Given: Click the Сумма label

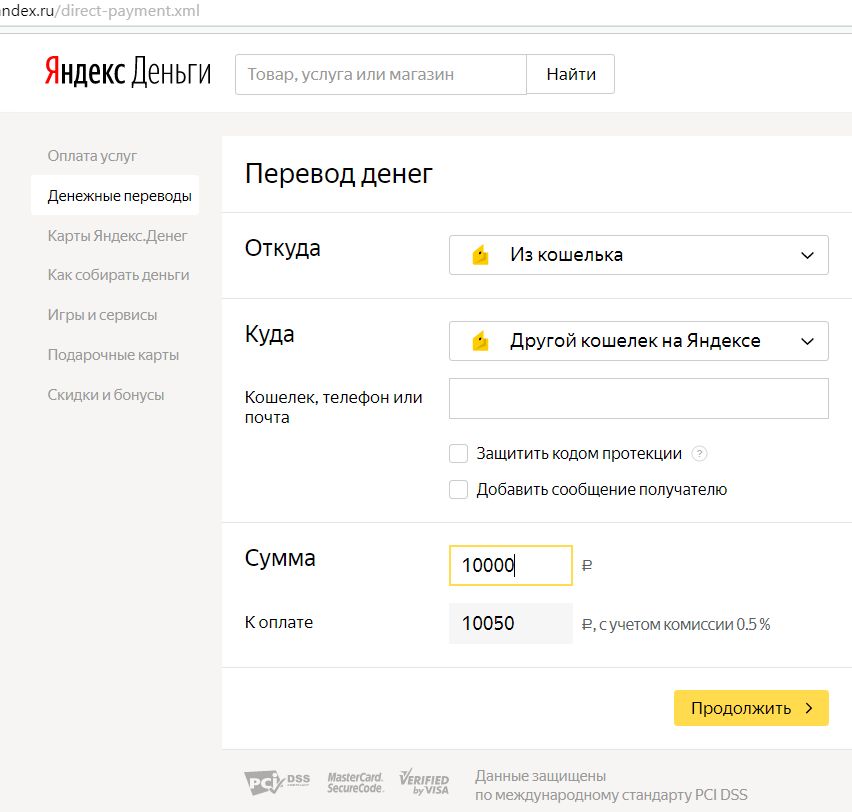Looking at the screenshot, I should tap(280, 558).
